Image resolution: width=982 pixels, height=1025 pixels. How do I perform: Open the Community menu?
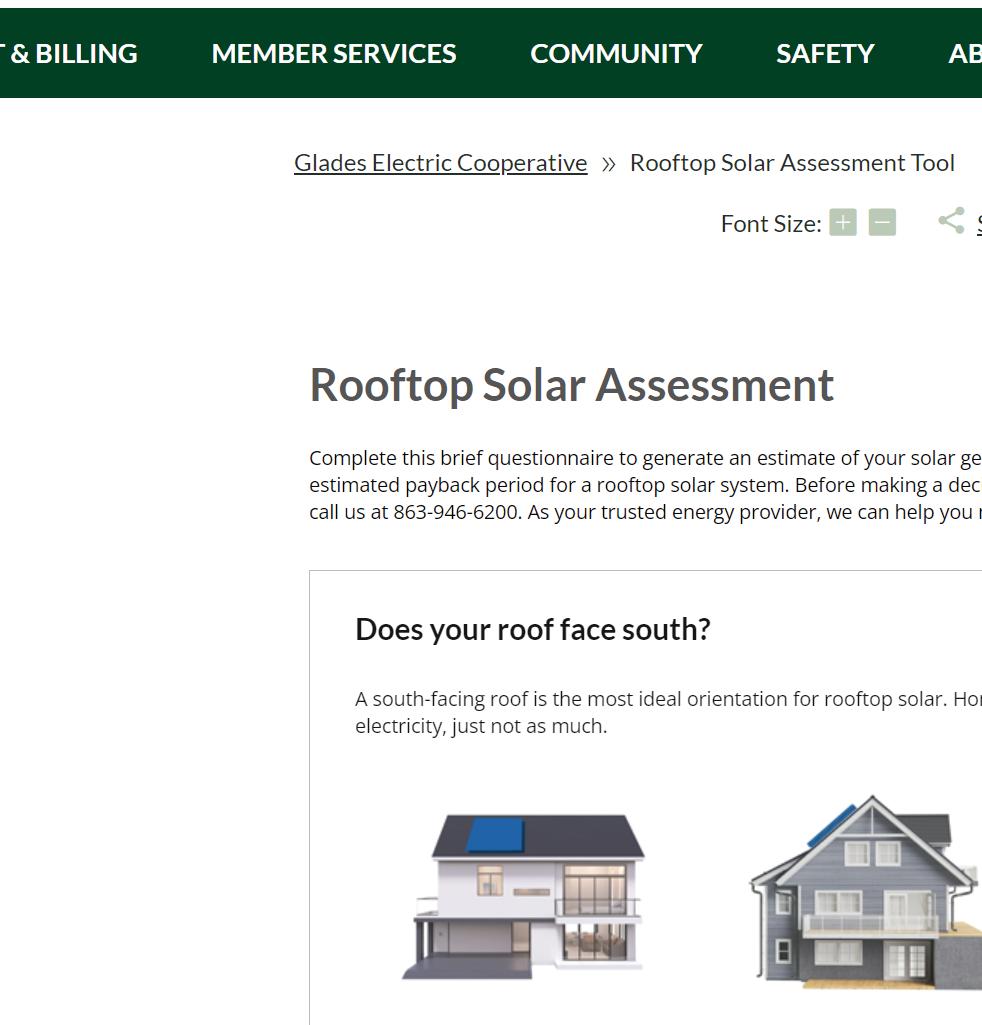pos(616,54)
